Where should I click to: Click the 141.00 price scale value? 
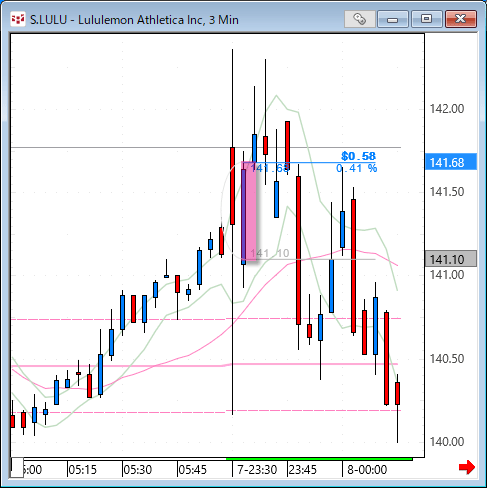point(447,275)
